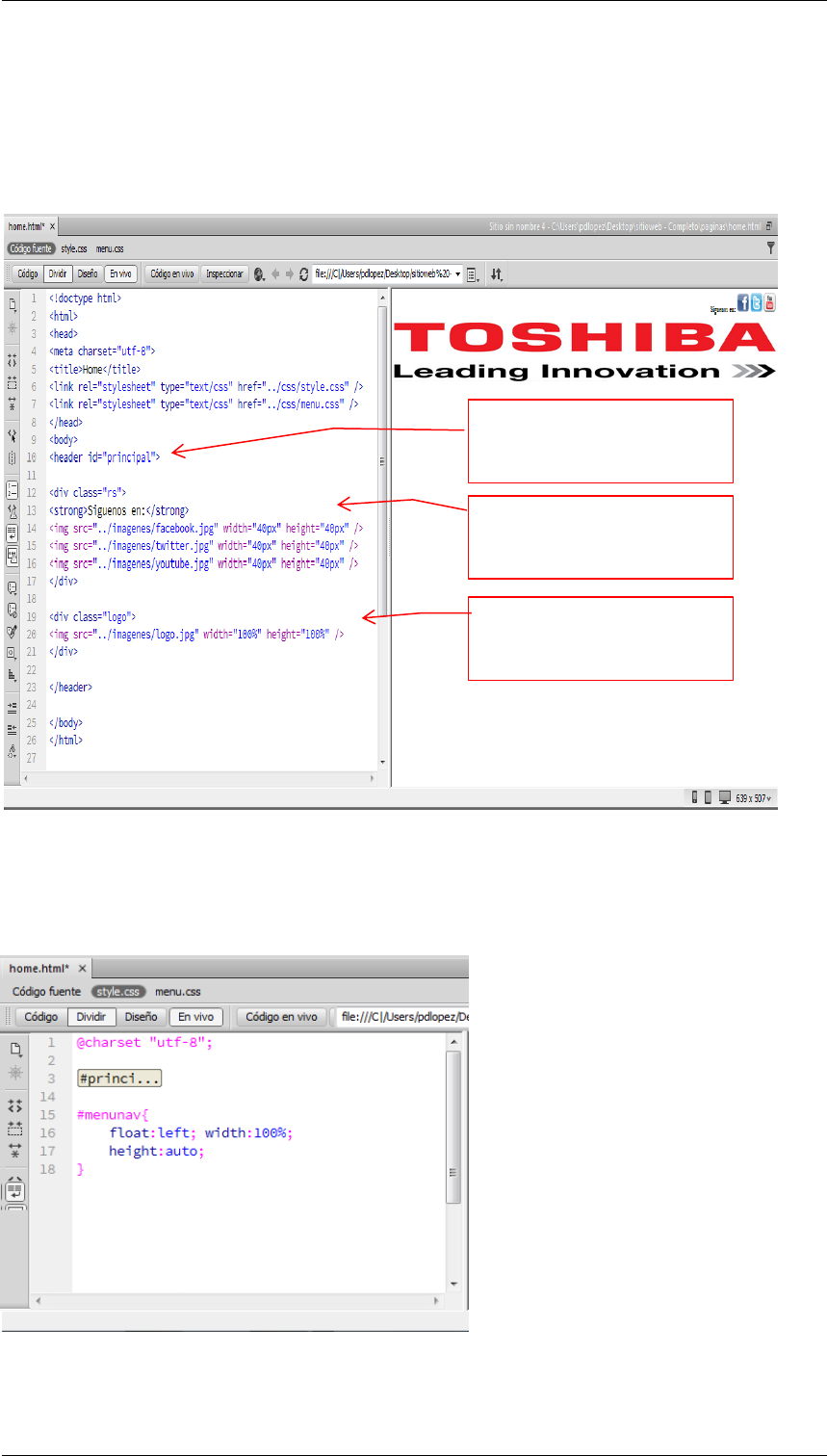Click the Facebook icon in design preview
The width and height of the screenshot is (827, 1456).
click(743, 304)
